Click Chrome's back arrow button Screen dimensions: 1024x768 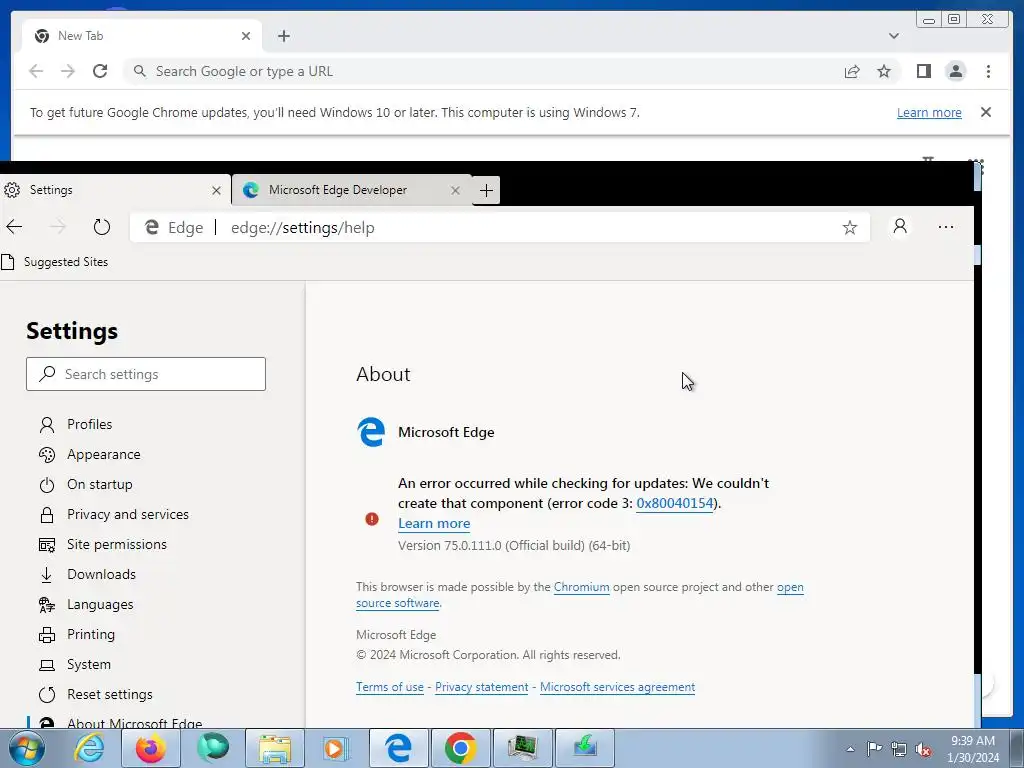coord(36,71)
